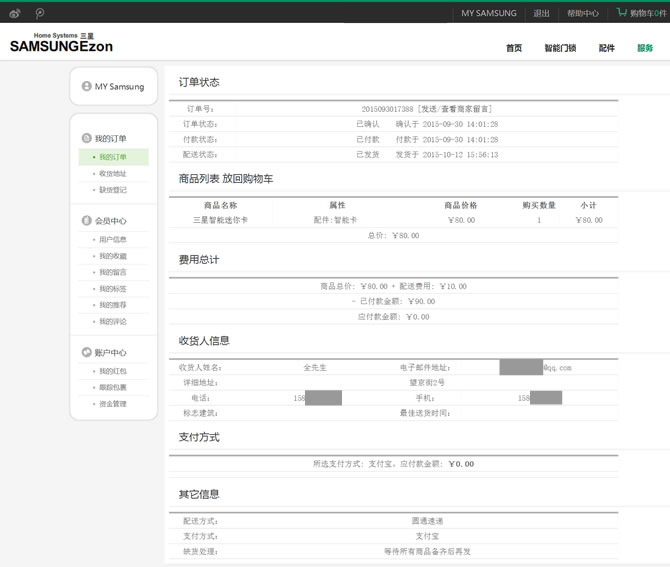The width and height of the screenshot is (670, 567).
Task: Click 已付款金额 ¥90.00 line
Action: [x=393, y=301]
